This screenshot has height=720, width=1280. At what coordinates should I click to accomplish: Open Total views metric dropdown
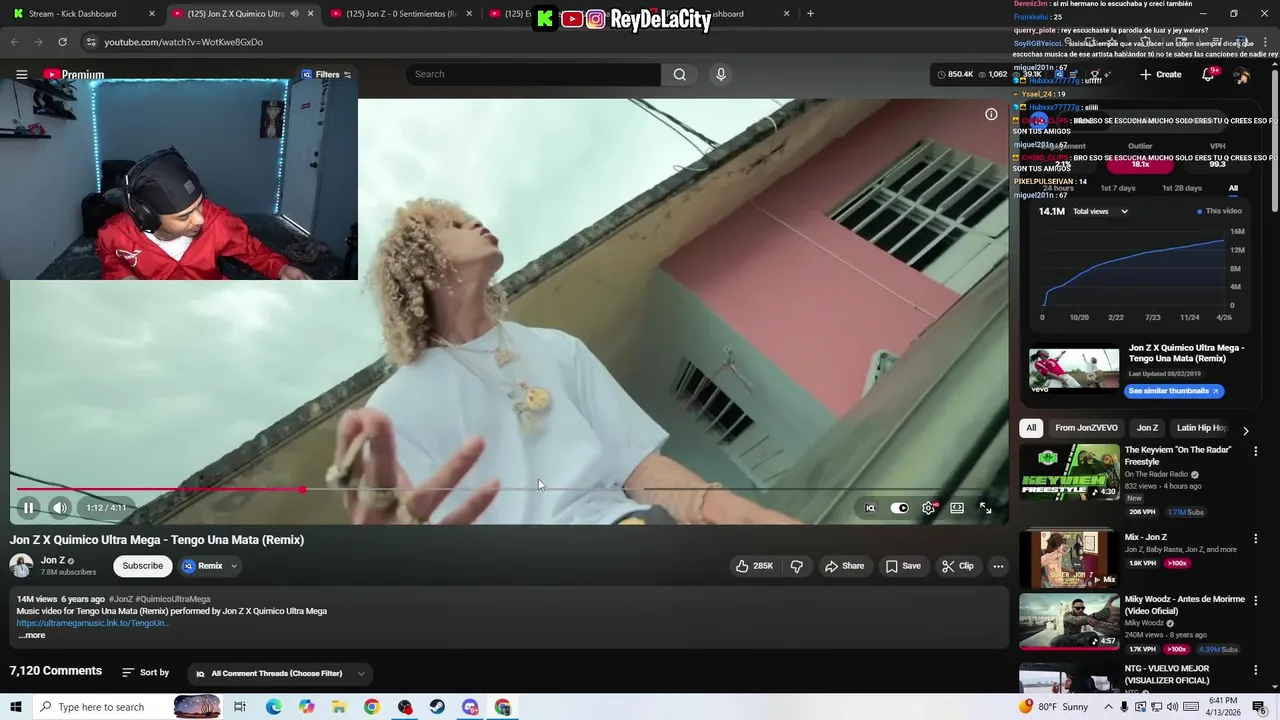[x=1100, y=212]
